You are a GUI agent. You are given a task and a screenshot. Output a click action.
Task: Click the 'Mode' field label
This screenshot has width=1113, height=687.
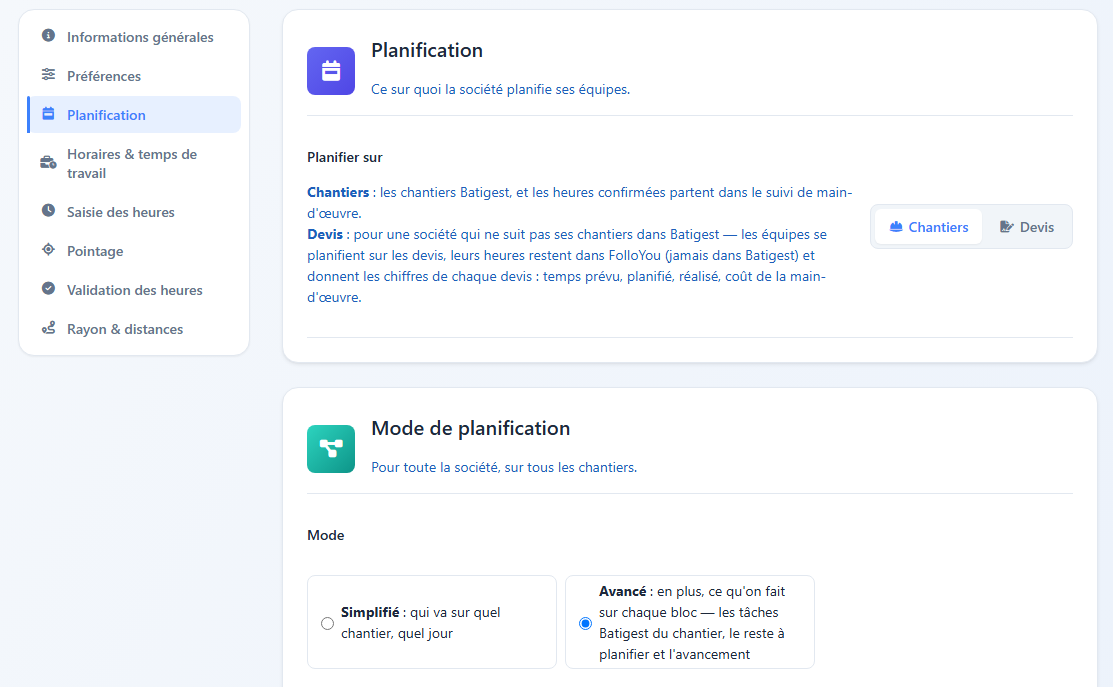[326, 535]
